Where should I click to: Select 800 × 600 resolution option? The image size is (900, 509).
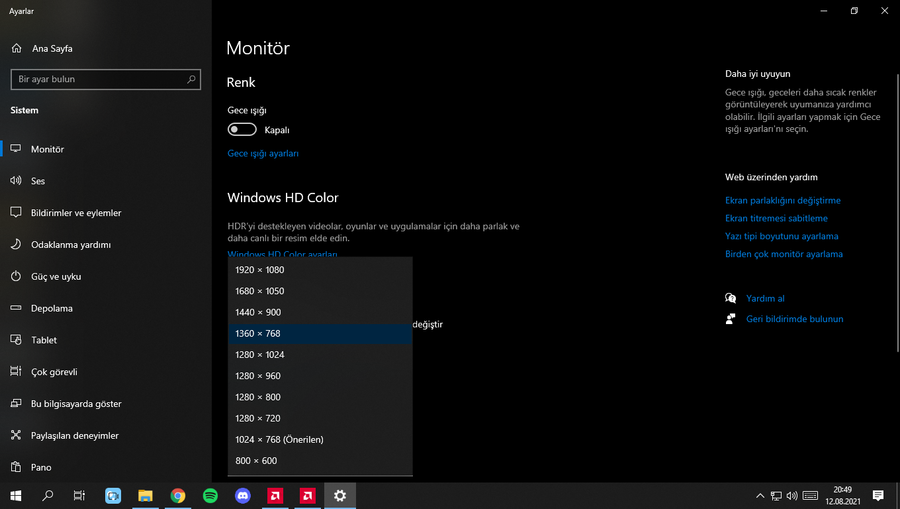tap(256, 461)
